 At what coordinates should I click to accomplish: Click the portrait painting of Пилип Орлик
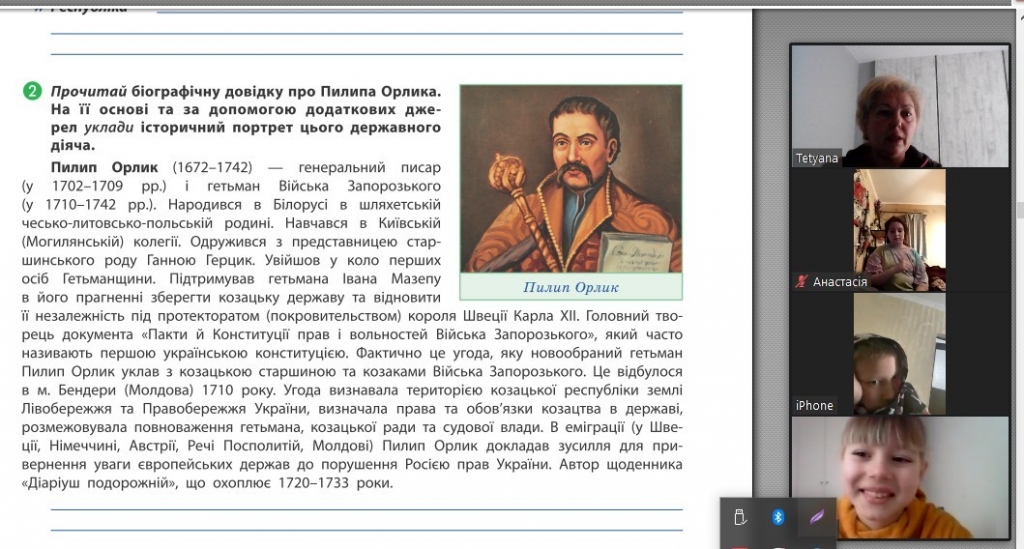[x=571, y=179]
